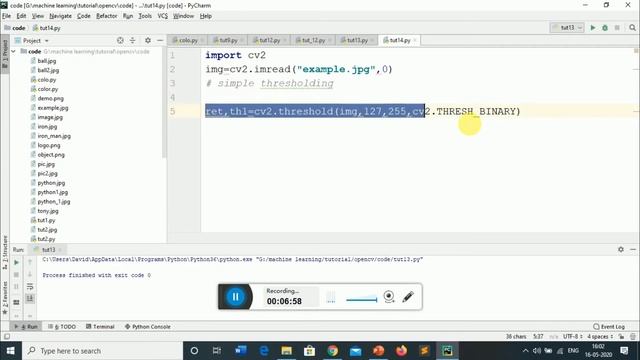The width and height of the screenshot is (640, 360).
Task: Open the Code menu
Action: pyautogui.click(x=84, y=16)
